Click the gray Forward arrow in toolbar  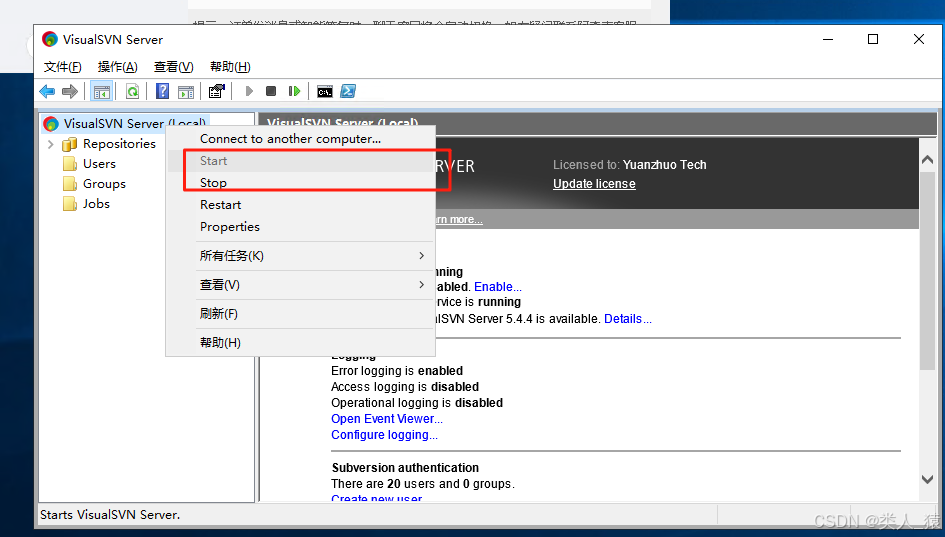(x=70, y=92)
